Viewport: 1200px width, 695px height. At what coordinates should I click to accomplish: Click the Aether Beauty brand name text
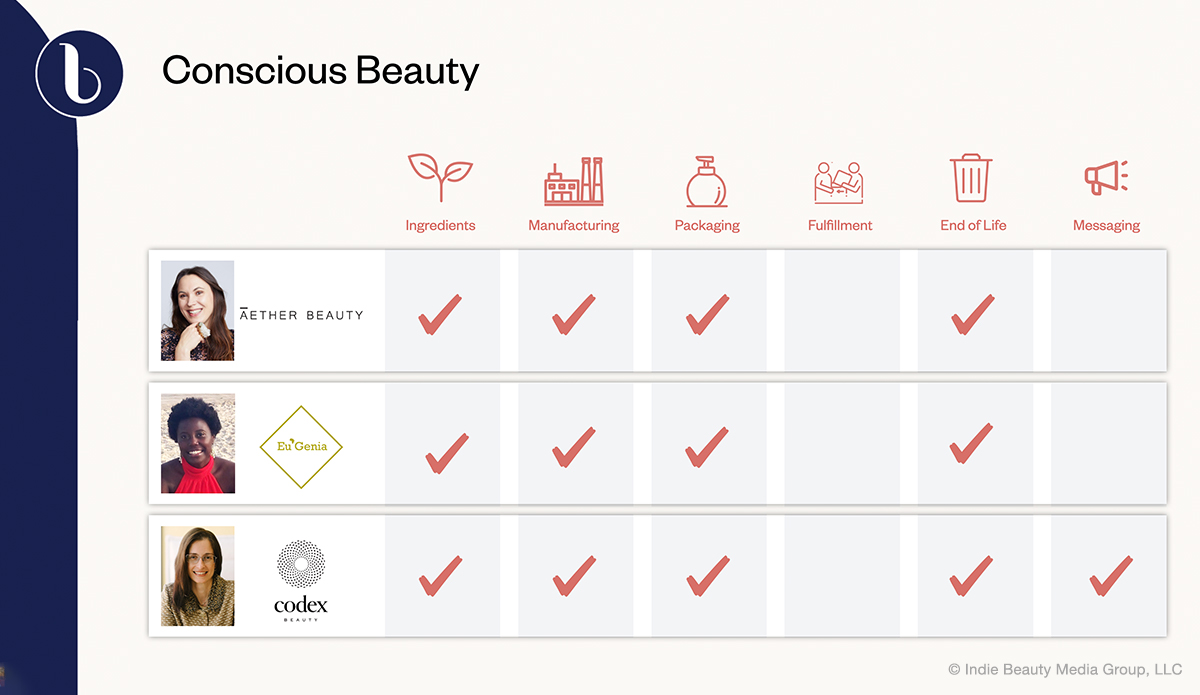[x=301, y=314]
